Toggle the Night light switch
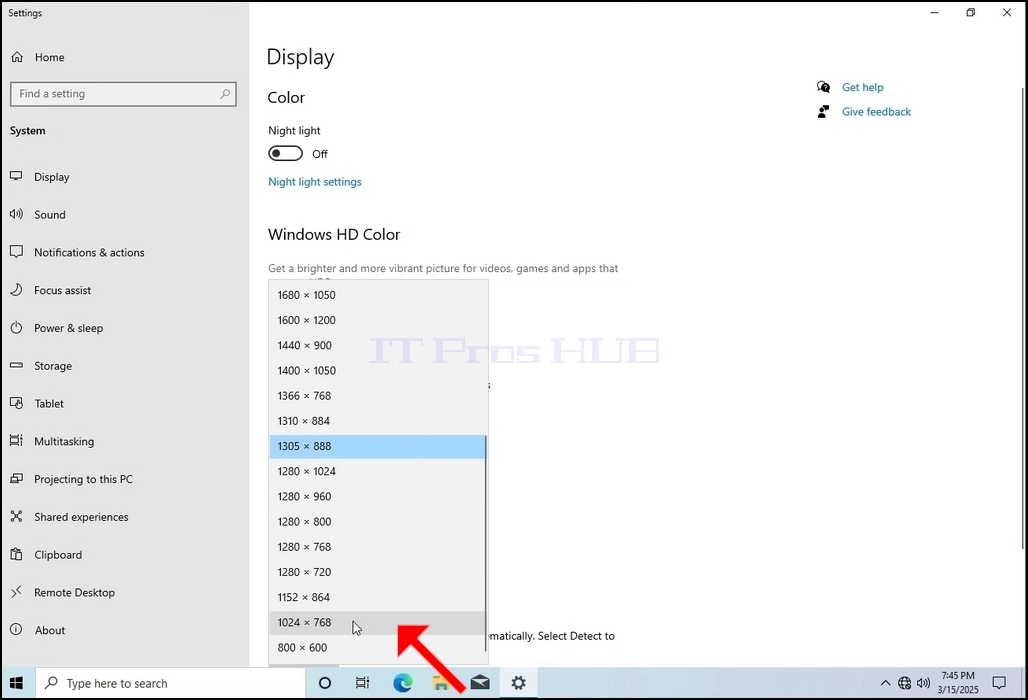 [x=285, y=153]
